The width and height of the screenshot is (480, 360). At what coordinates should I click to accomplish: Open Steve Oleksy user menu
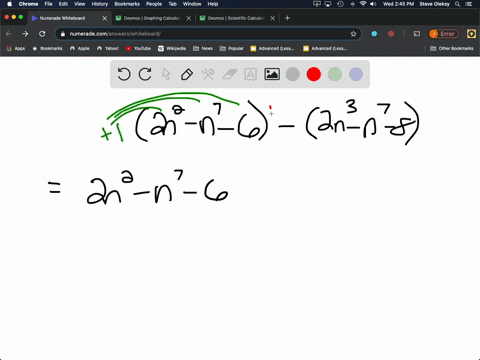[434, 4]
